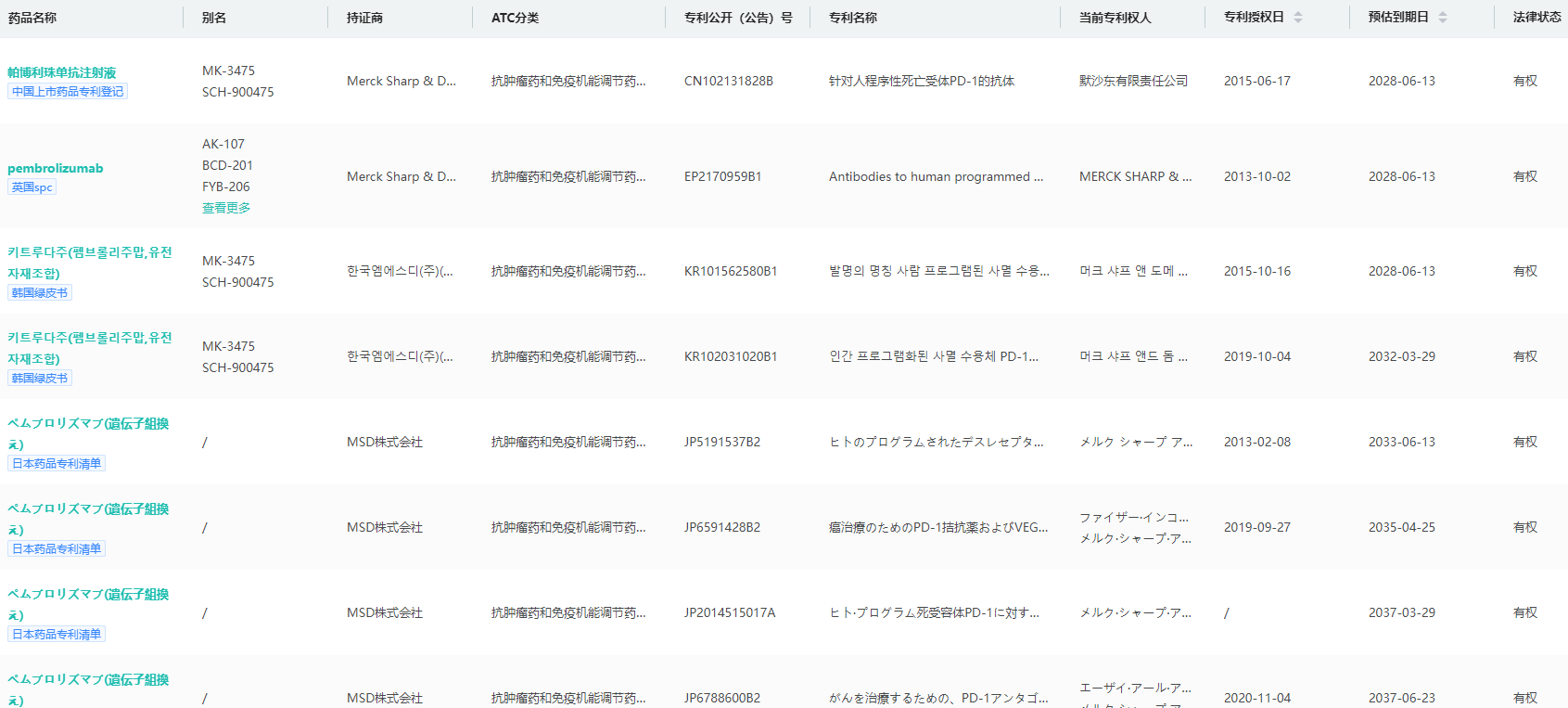The height and width of the screenshot is (708, 1568).
Task: Click grant date 2015-10-16
Action: tap(1257, 272)
